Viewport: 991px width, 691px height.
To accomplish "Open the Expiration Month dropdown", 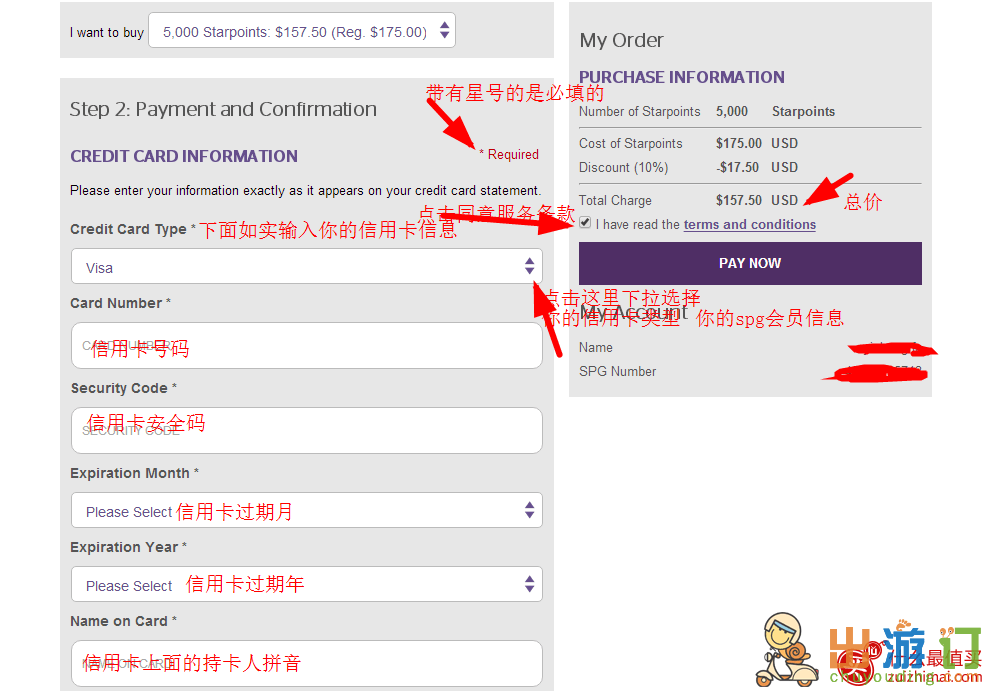I will pos(307,510).
